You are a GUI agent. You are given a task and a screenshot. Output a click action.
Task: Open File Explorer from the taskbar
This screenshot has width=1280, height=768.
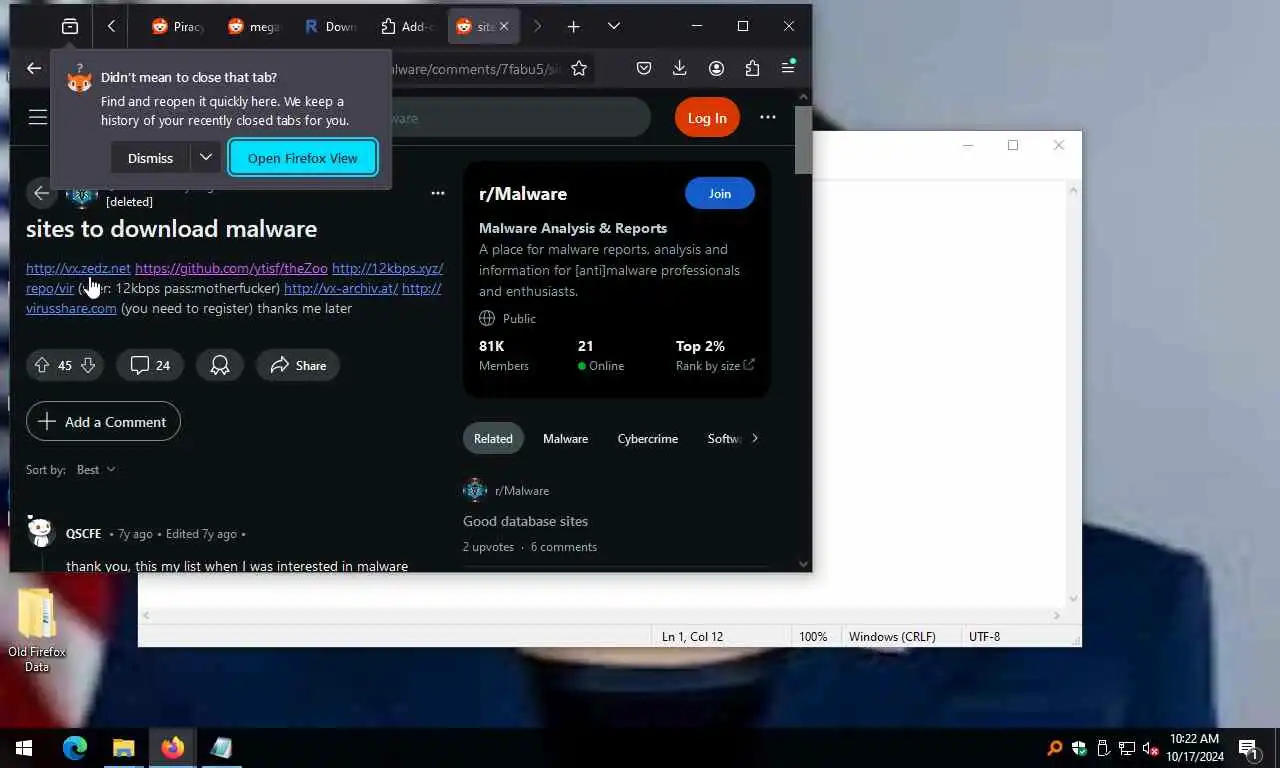point(123,747)
